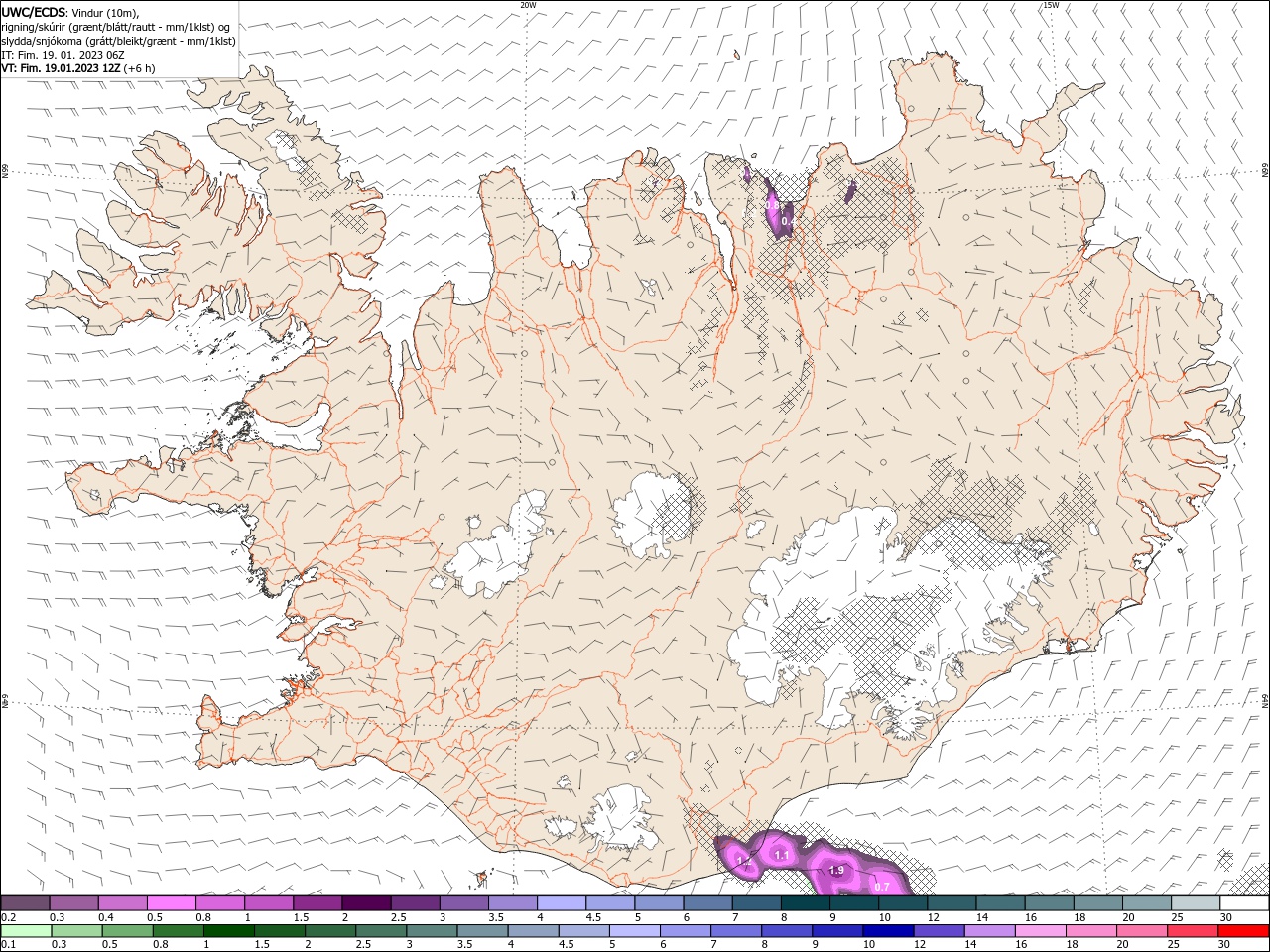Click the magenta snow band off south coast

click(x=814, y=865)
